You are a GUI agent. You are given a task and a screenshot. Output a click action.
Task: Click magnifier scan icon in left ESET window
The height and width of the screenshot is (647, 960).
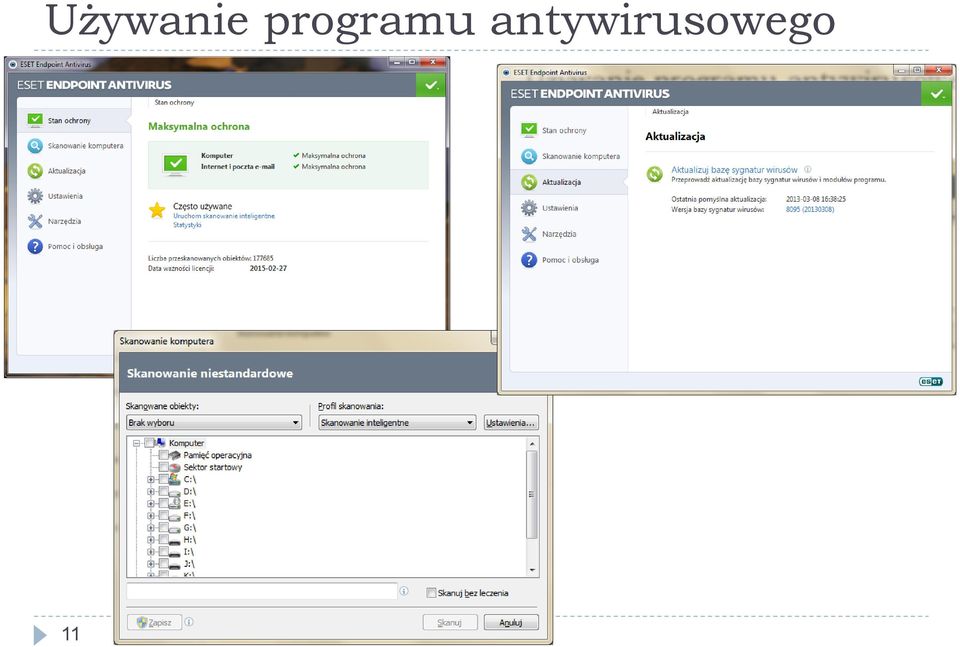pyautogui.click(x=35, y=146)
